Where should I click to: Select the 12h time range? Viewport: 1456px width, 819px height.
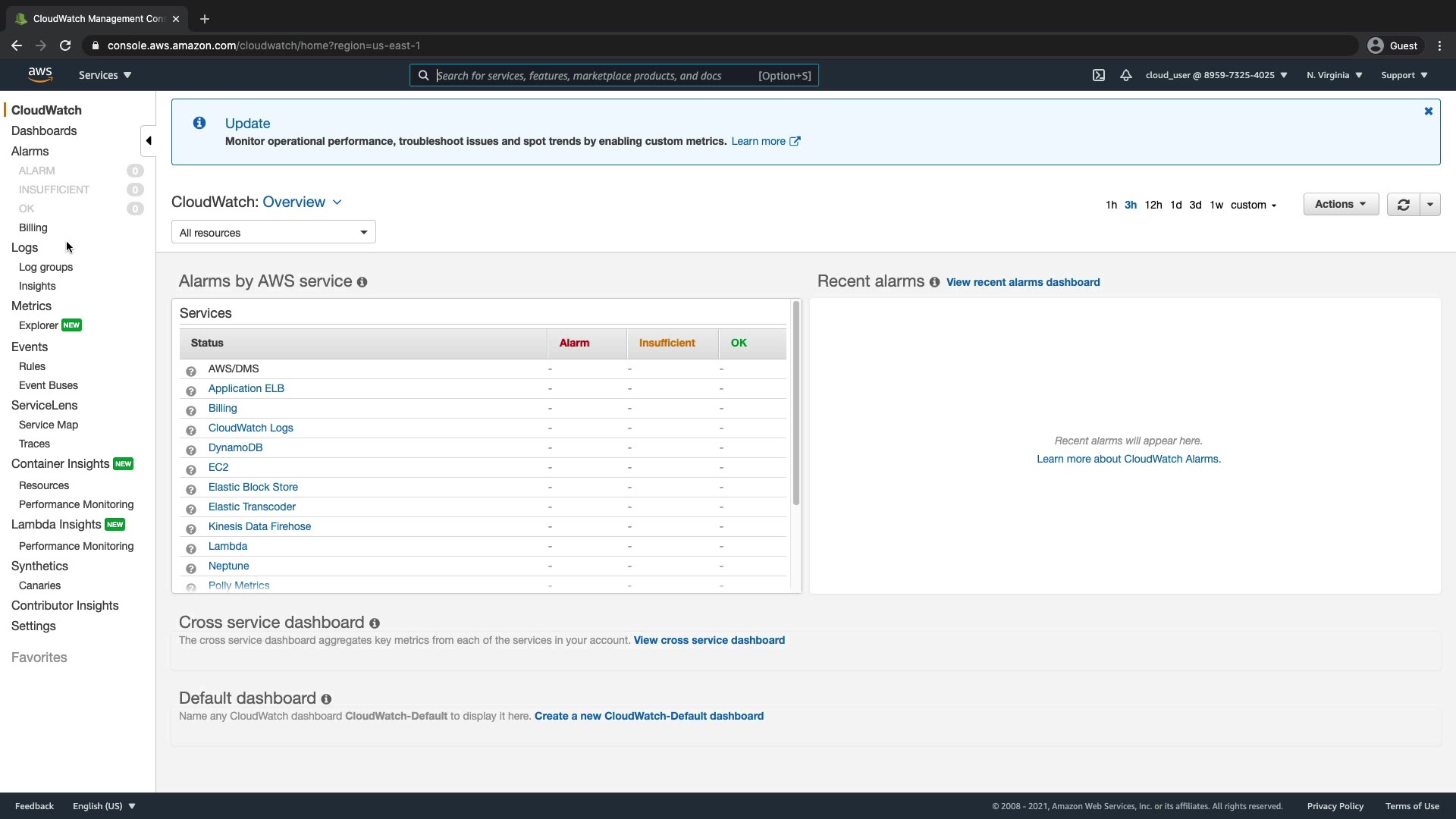1153,206
